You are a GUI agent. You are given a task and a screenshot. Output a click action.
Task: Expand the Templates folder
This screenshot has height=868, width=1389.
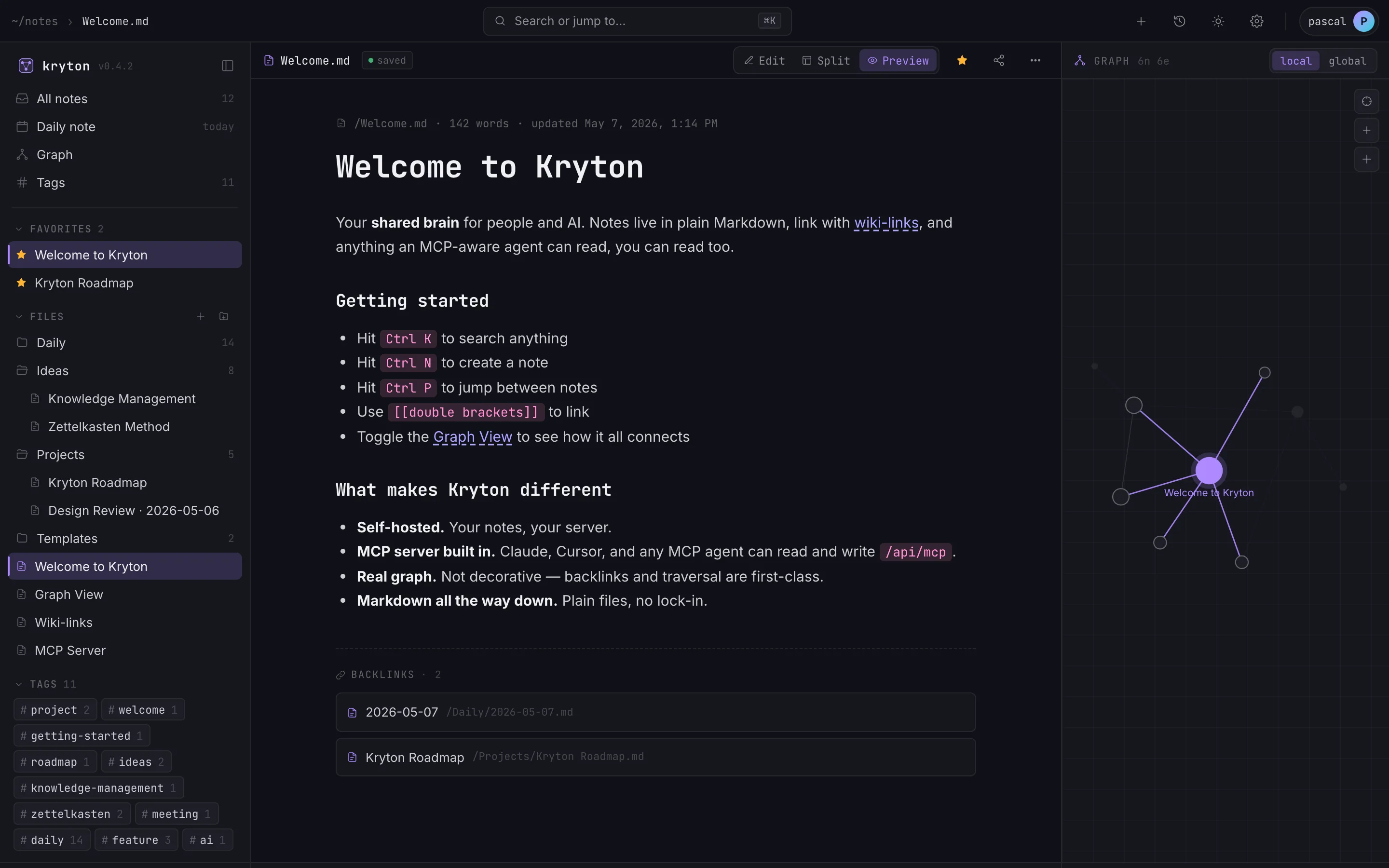click(125, 539)
